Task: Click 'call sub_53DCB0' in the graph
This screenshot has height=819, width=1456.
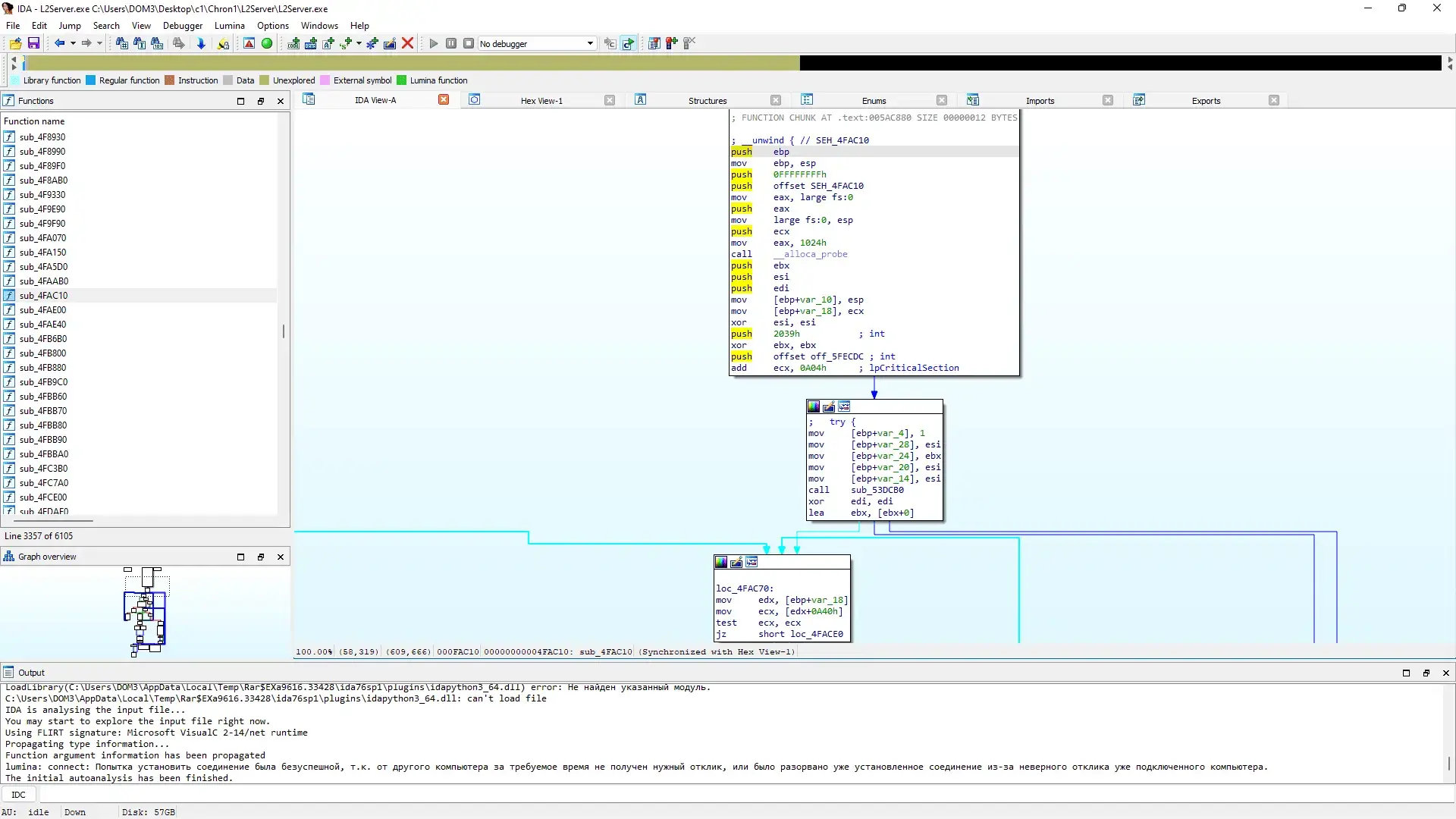Action: 856,490
